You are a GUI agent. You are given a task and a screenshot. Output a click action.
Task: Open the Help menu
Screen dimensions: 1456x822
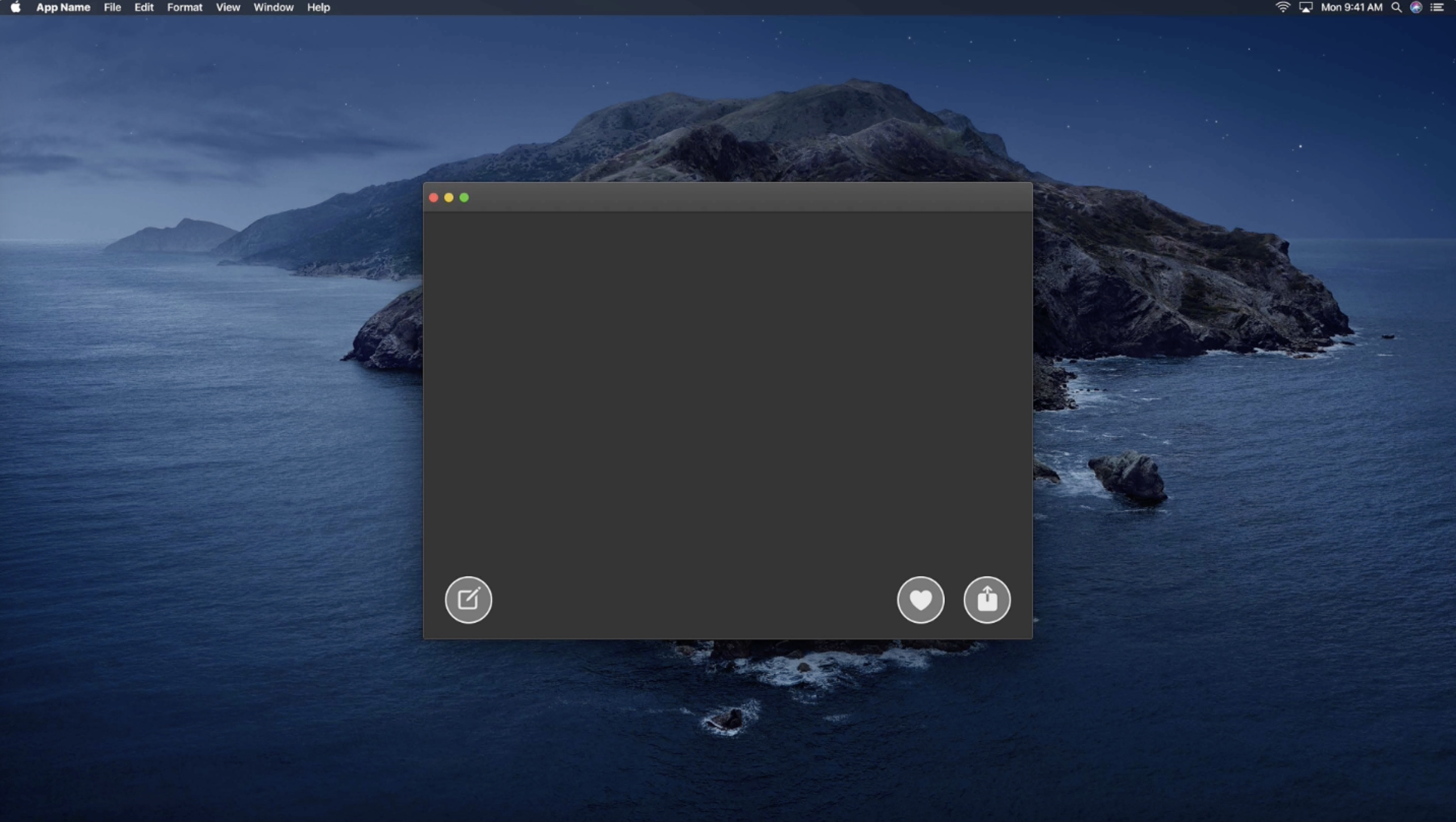click(318, 7)
